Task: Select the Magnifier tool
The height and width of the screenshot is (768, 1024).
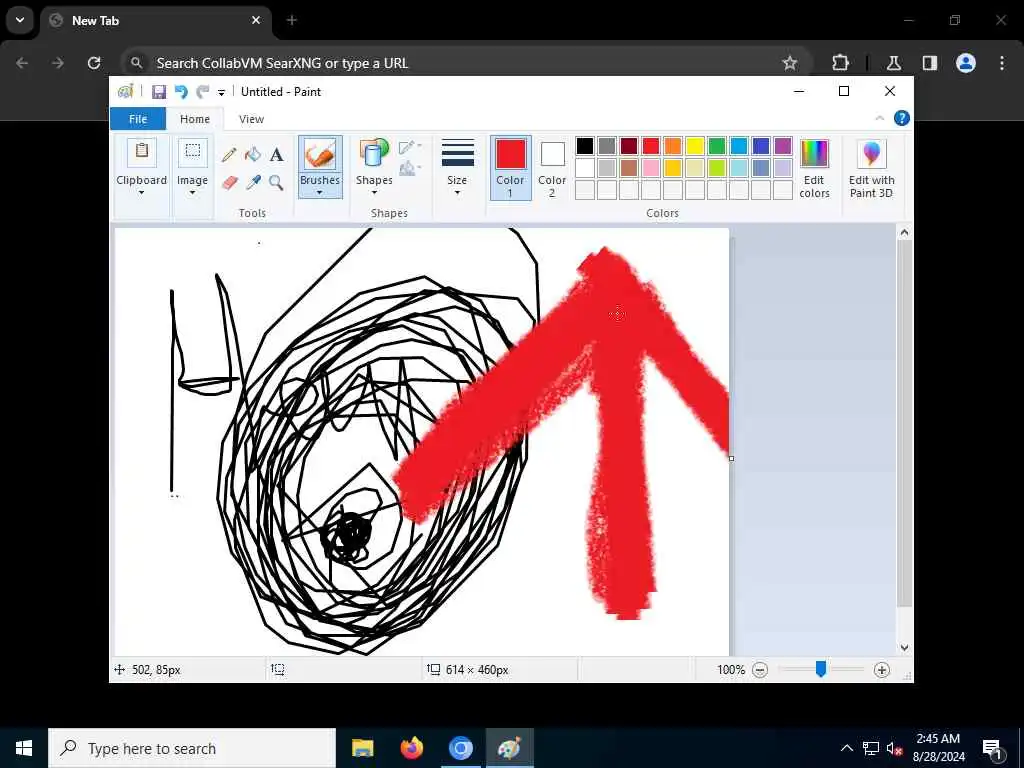Action: (x=276, y=182)
